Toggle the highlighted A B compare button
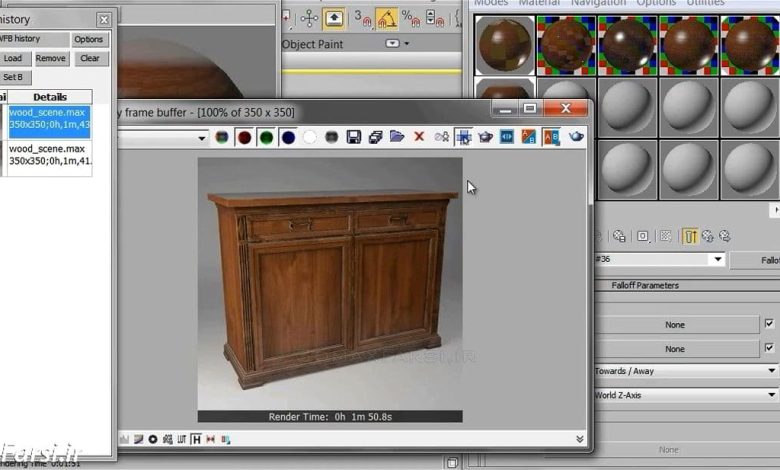Viewport: 780px width, 470px height. pos(552,137)
